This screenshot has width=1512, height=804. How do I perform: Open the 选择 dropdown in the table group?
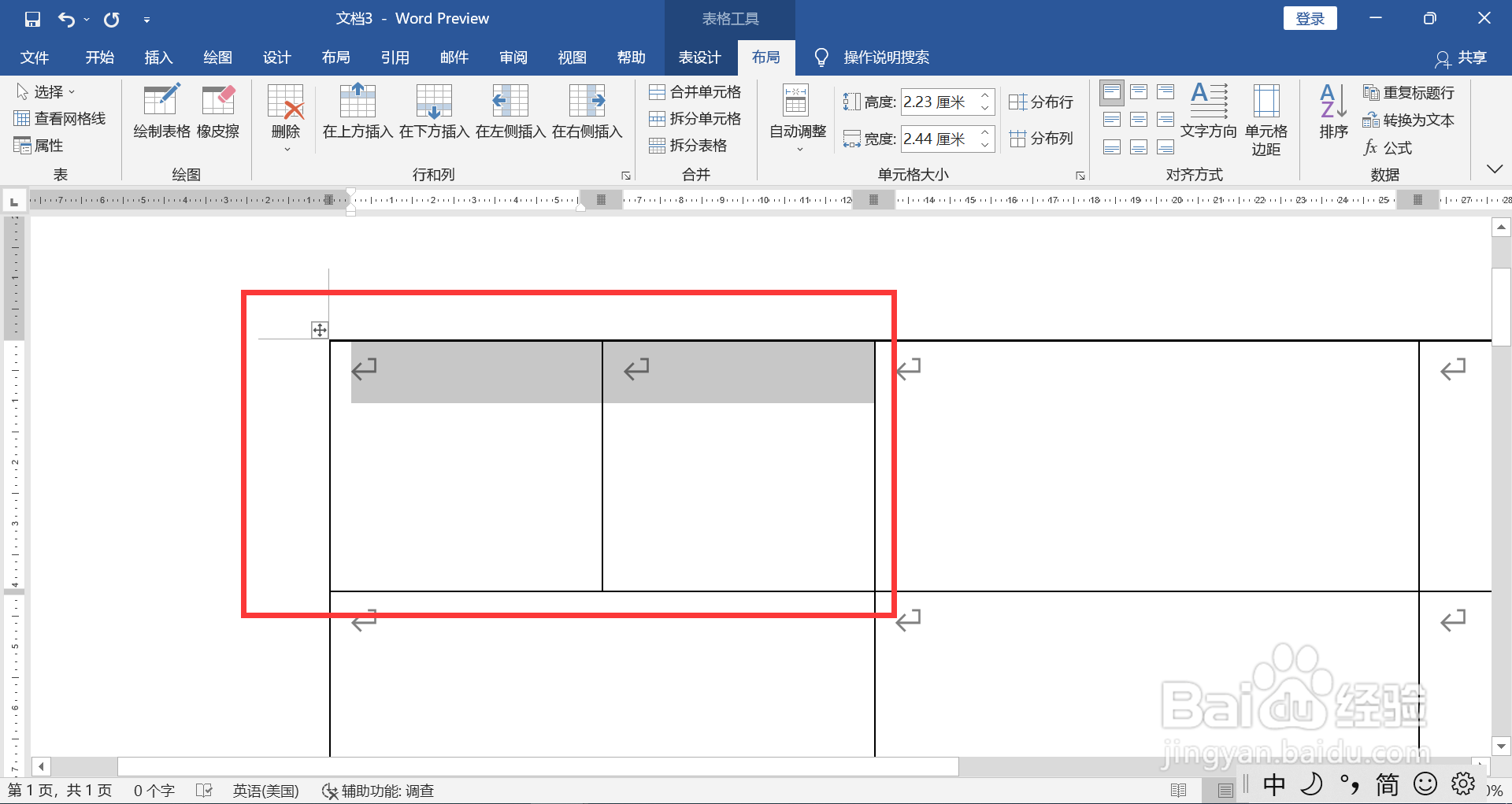click(x=46, y=92)
